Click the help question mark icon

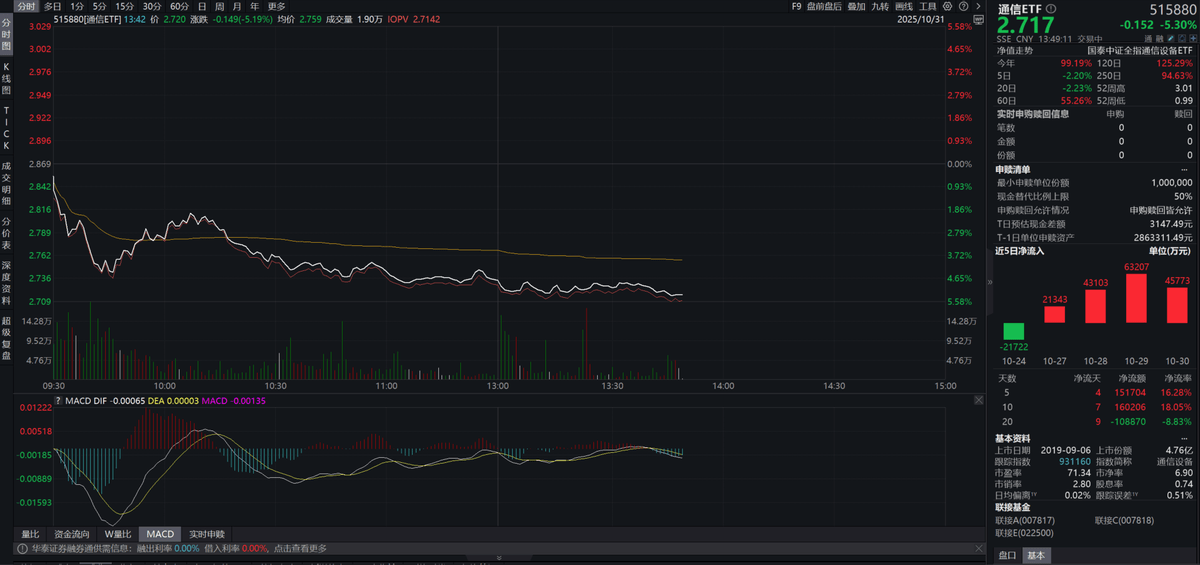pyautogui.click(x=962, y=6)
